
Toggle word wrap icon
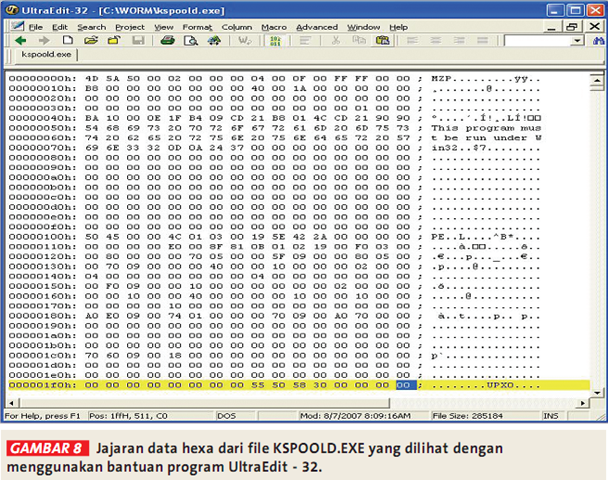(245, 40)
